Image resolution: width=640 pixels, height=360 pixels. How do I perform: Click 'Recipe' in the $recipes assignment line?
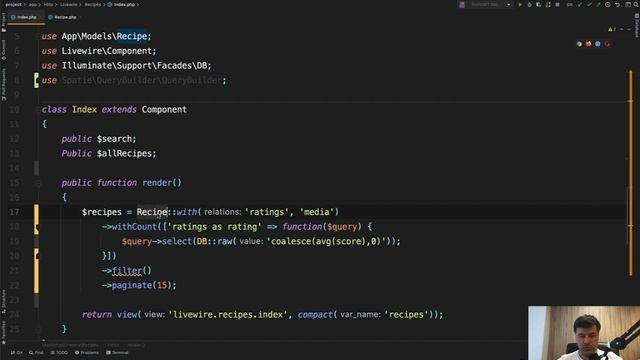(152, 212)
